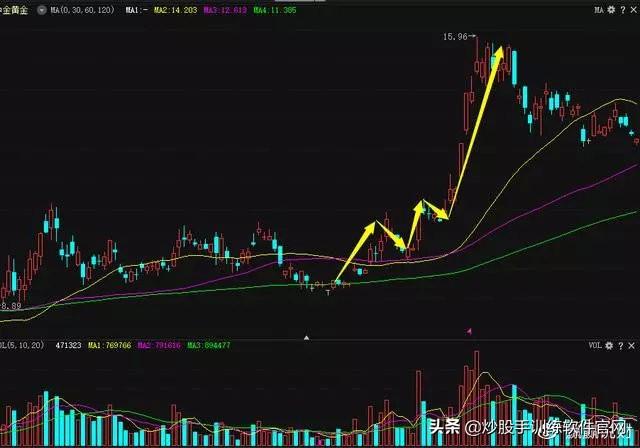Open the dropdown arrow next to MA(0,30,60,120)
Viewport: 640px width, 448px height.
[42, 10]
